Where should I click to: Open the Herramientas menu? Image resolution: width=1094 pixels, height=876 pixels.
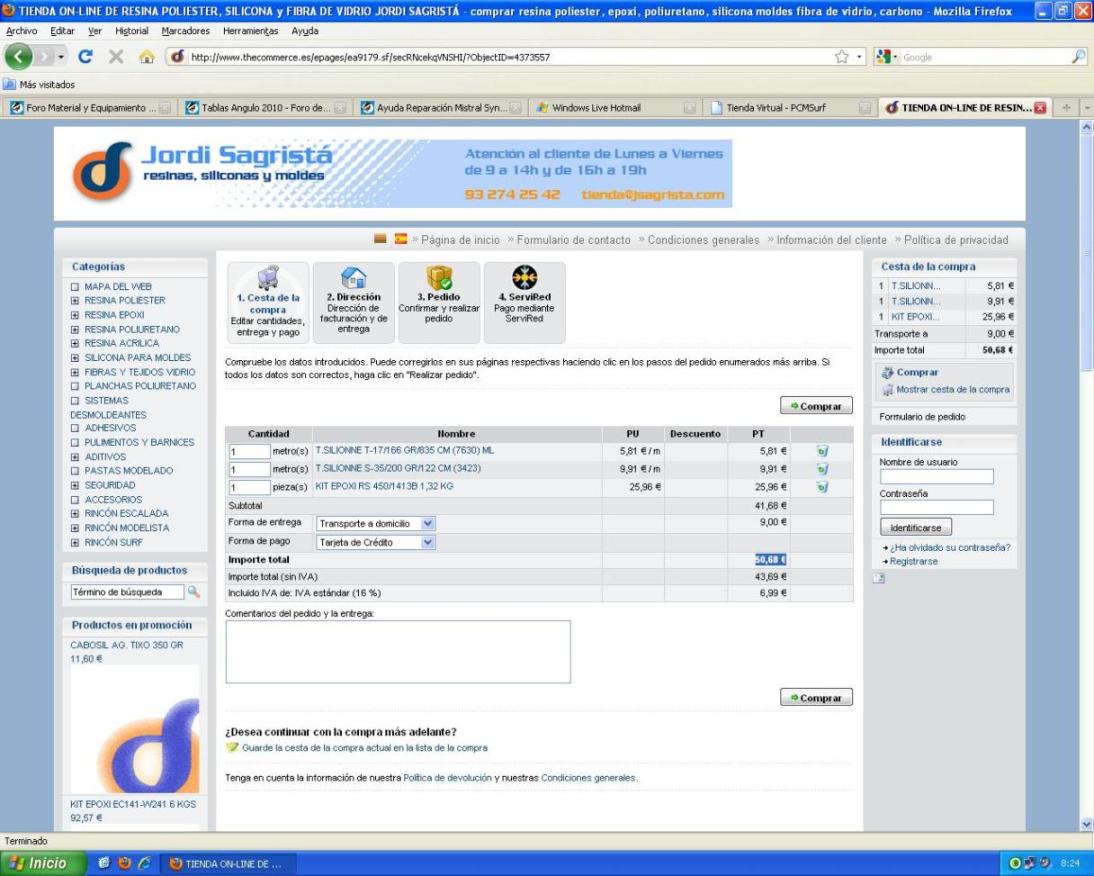pyautogui.click(x=250, y=31)
